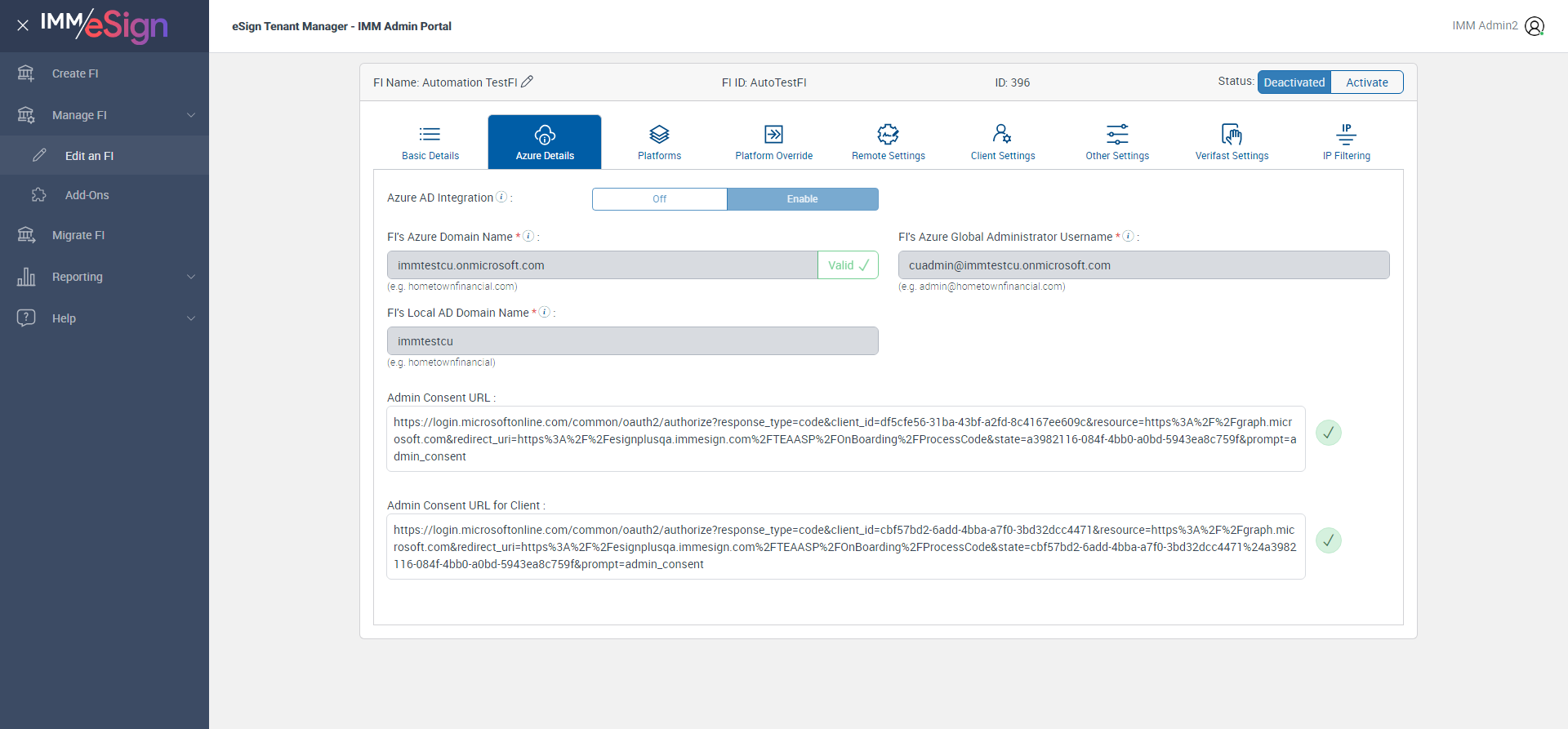Click the Basic Details list icon
The image size is (1568, 729).
click(x=430, y=134)
